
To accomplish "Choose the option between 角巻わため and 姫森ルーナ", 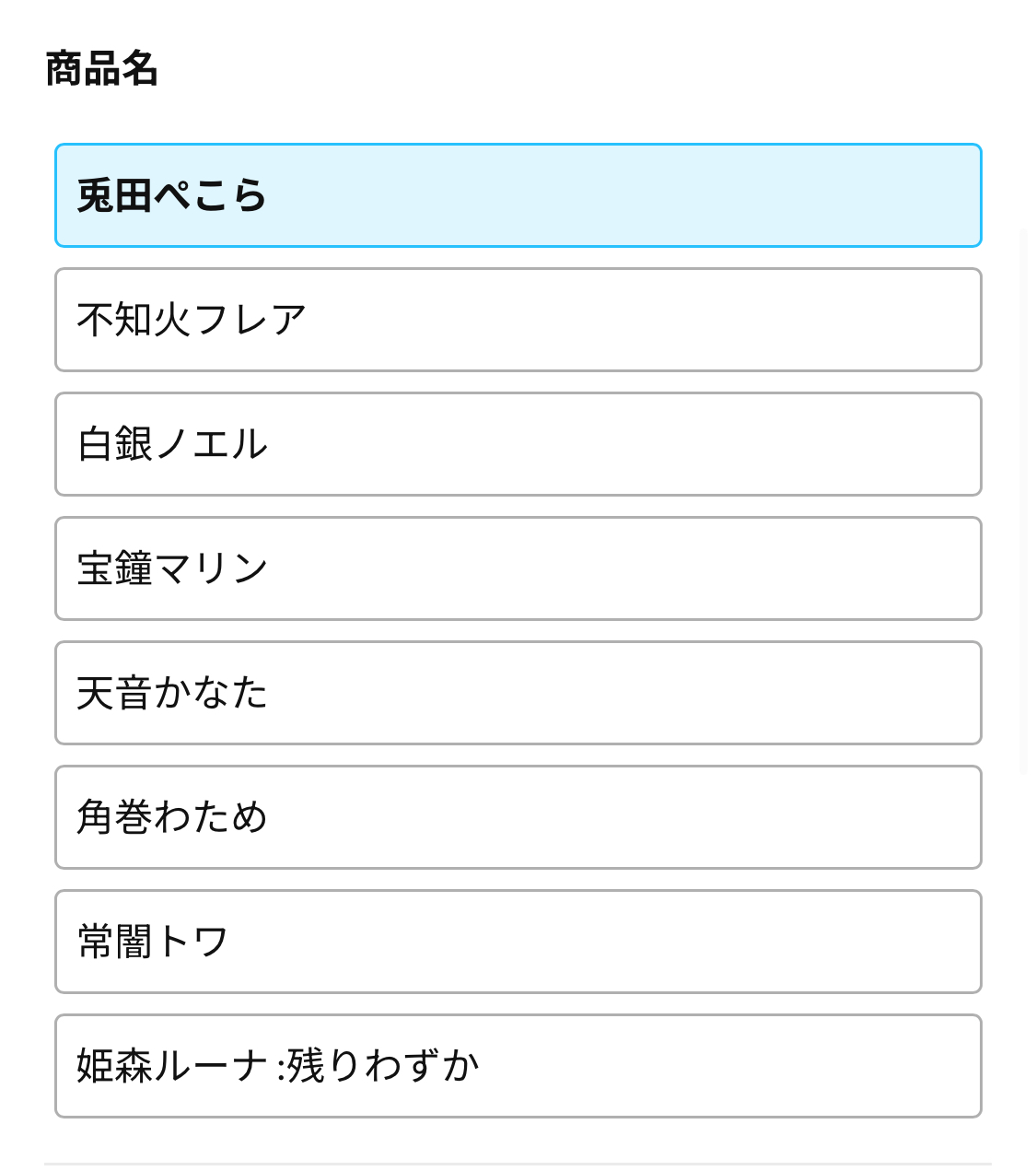I will [518, 942].
